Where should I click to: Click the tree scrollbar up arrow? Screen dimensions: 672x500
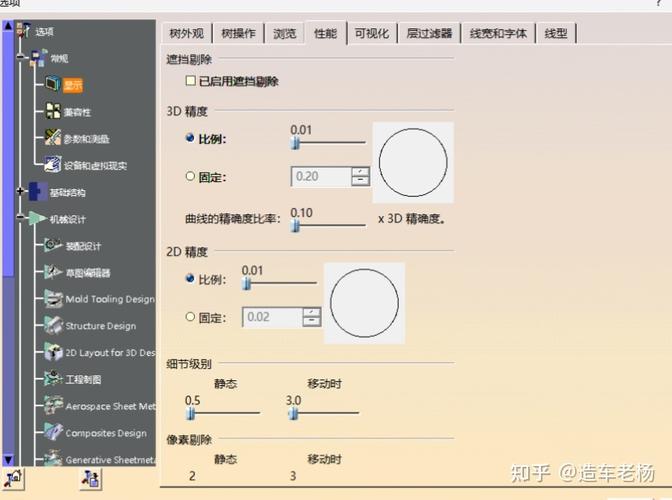[x=8, y=25]
